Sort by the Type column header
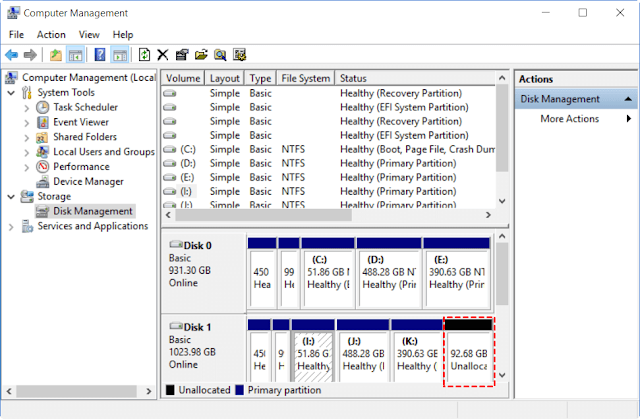 pyautogui.click(x=260, y=78)
